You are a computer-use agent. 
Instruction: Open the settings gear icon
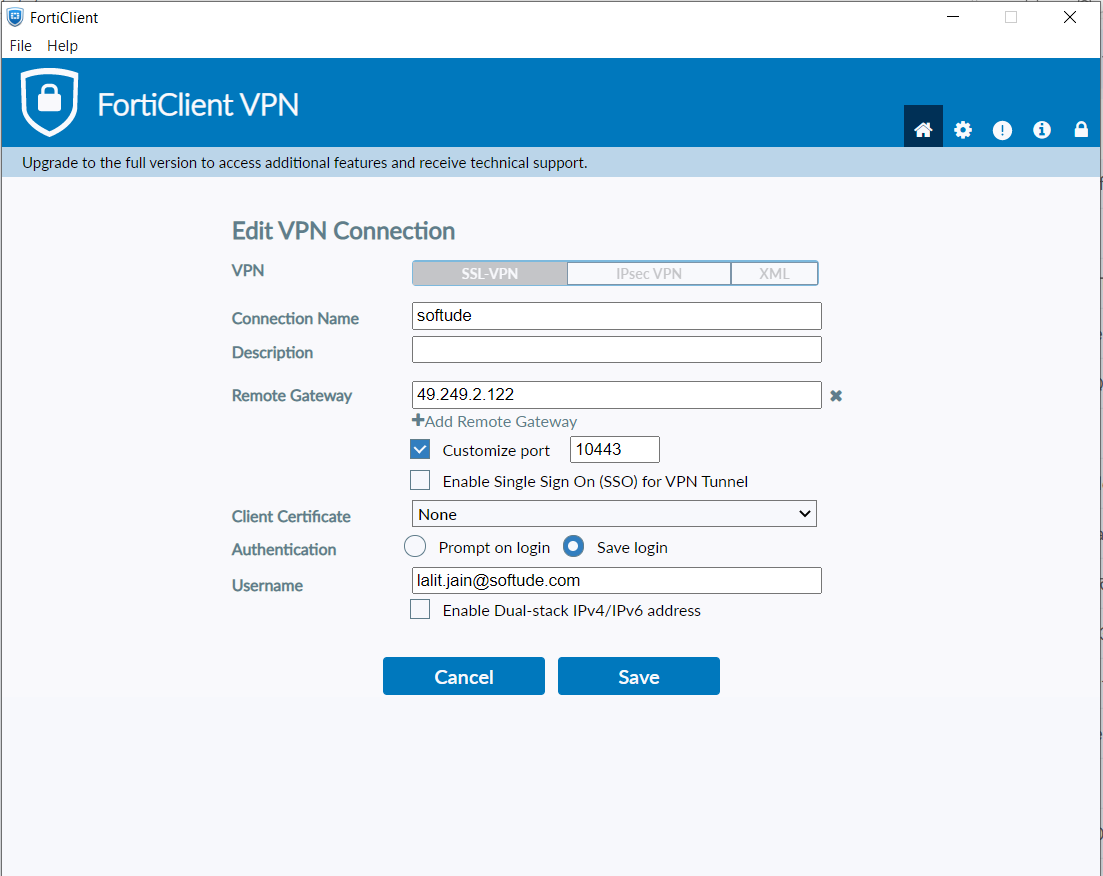(963, 130)
